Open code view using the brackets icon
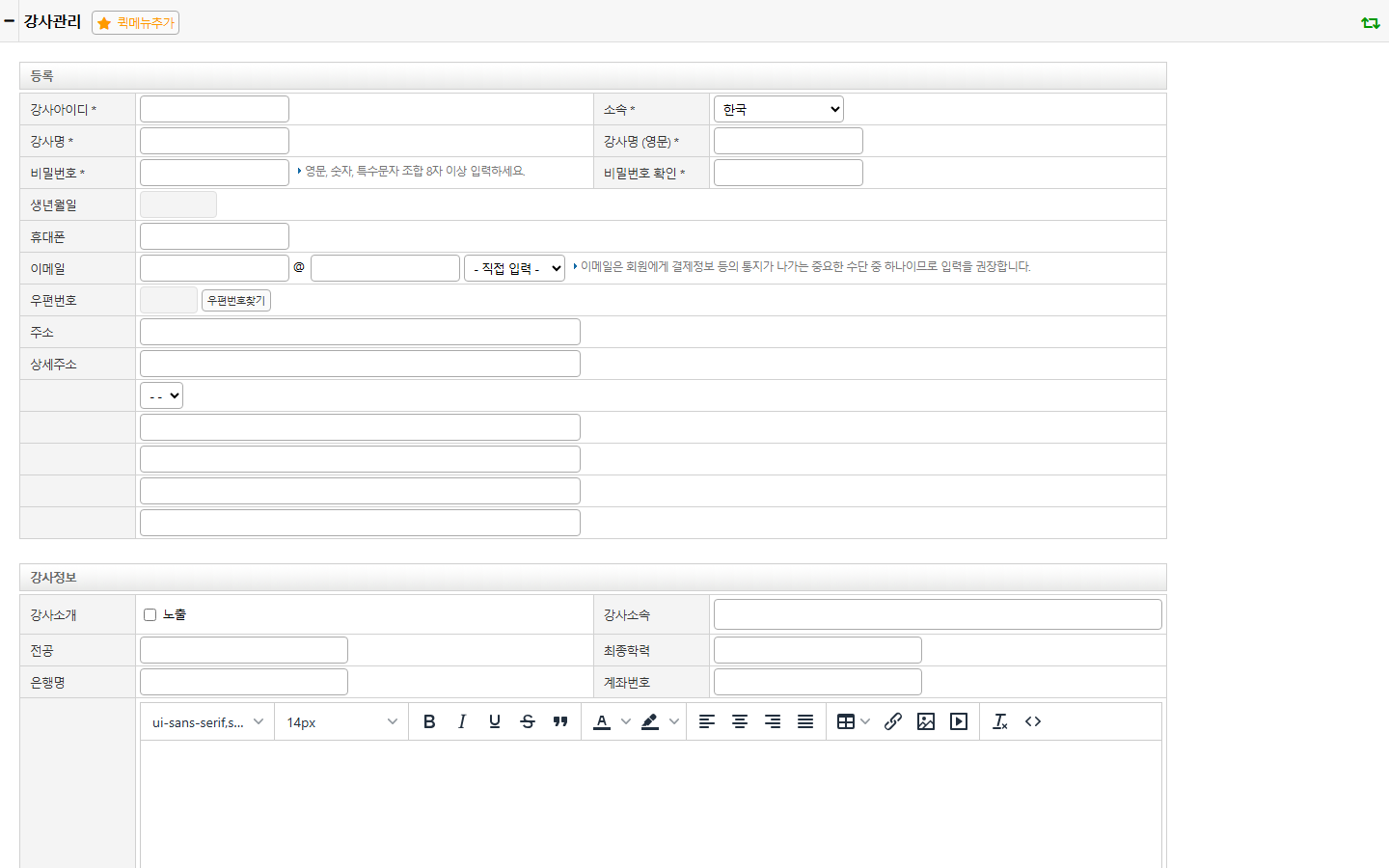 1033,721
